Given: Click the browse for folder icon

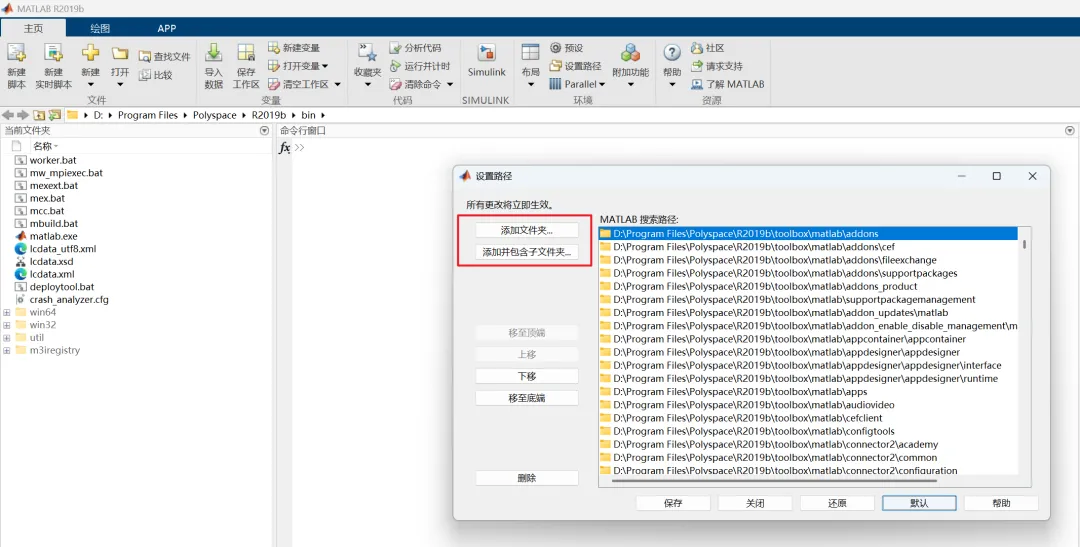Looking at the screenshot, I should coord(54,115).
